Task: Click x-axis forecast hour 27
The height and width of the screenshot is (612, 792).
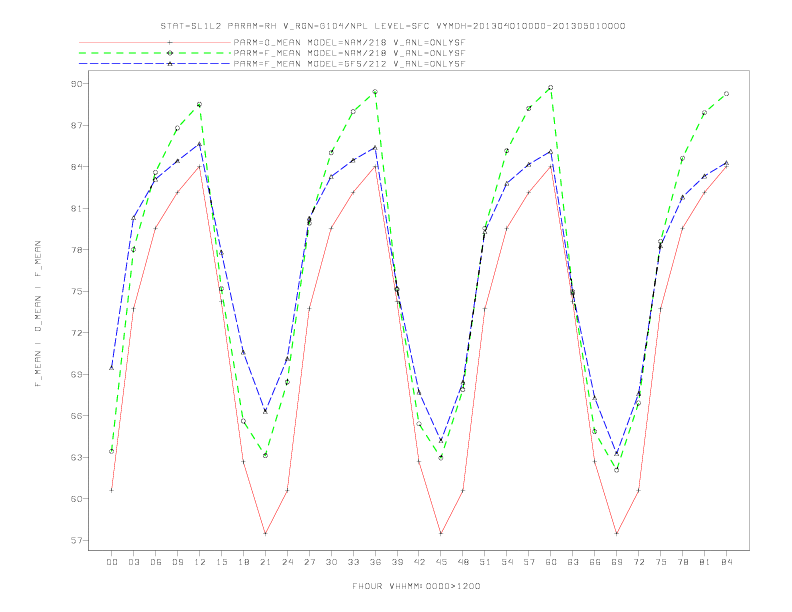Action: (310, 562)
